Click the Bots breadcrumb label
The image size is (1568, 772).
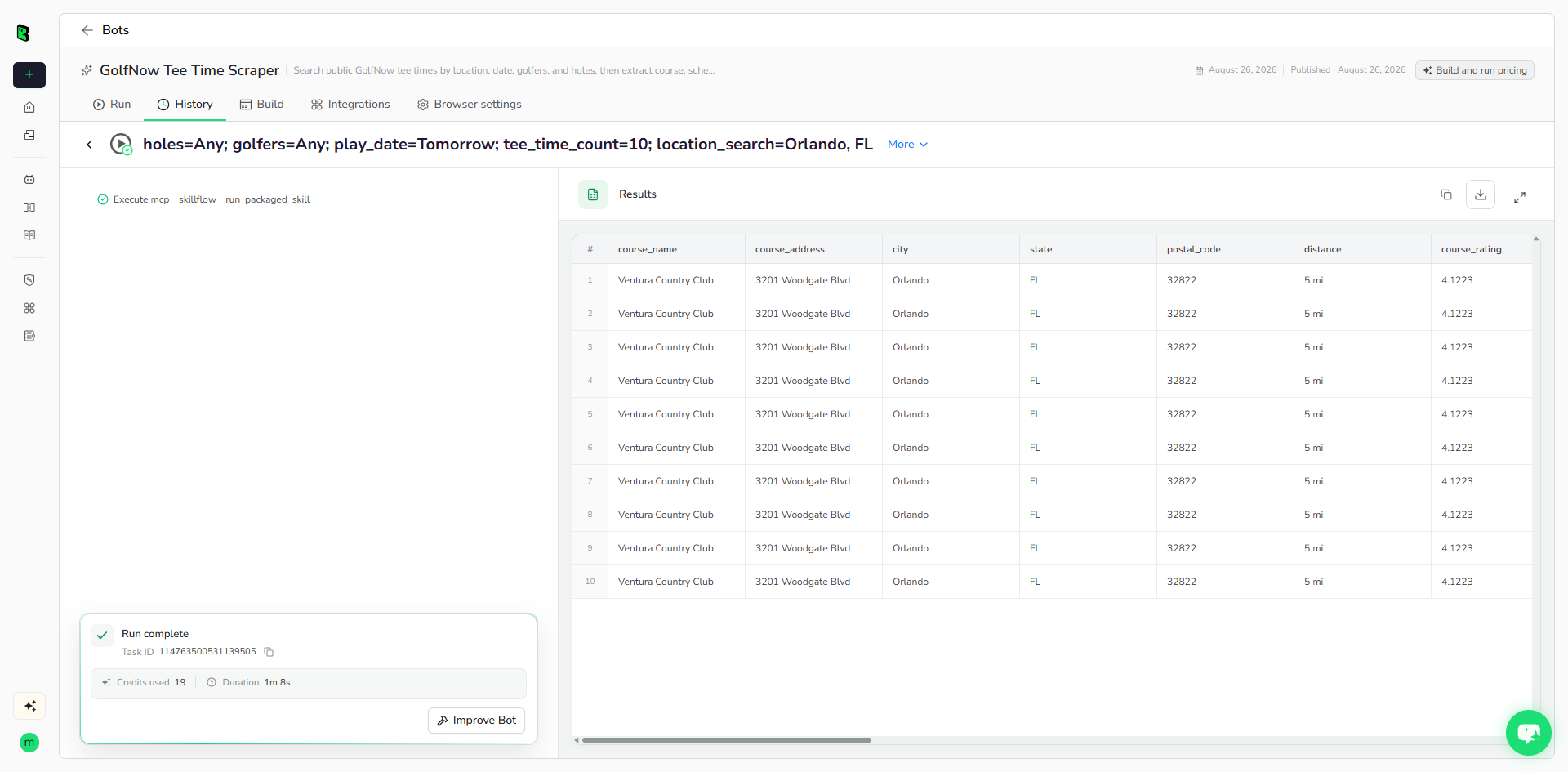[x=115, y=30]
